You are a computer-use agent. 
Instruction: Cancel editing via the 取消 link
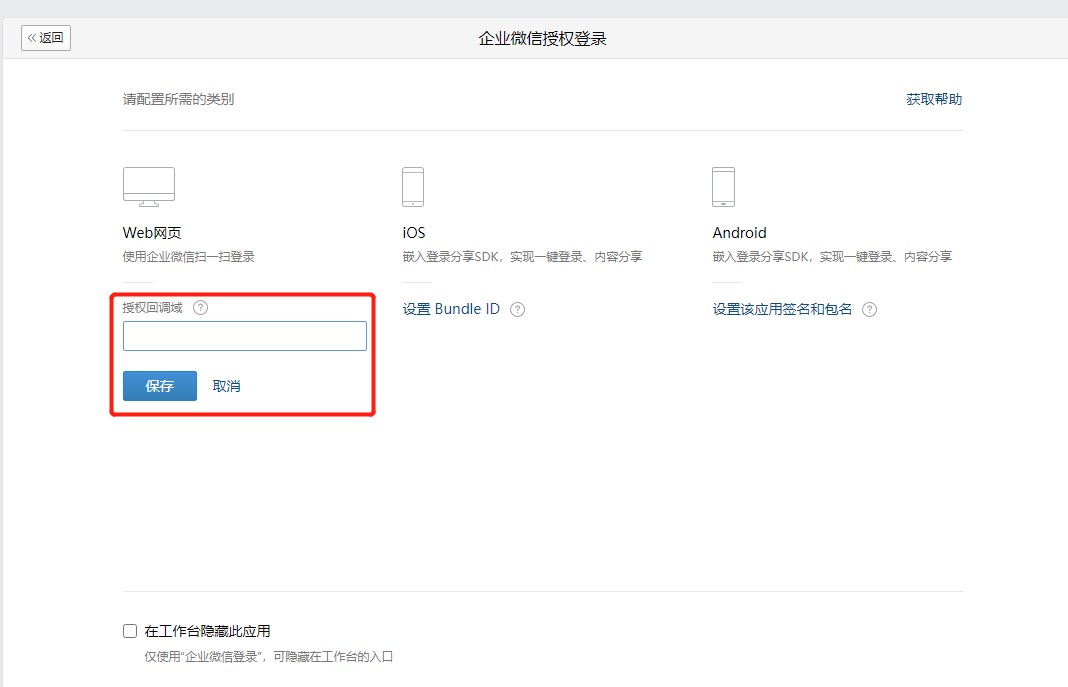tap(227, 386)
